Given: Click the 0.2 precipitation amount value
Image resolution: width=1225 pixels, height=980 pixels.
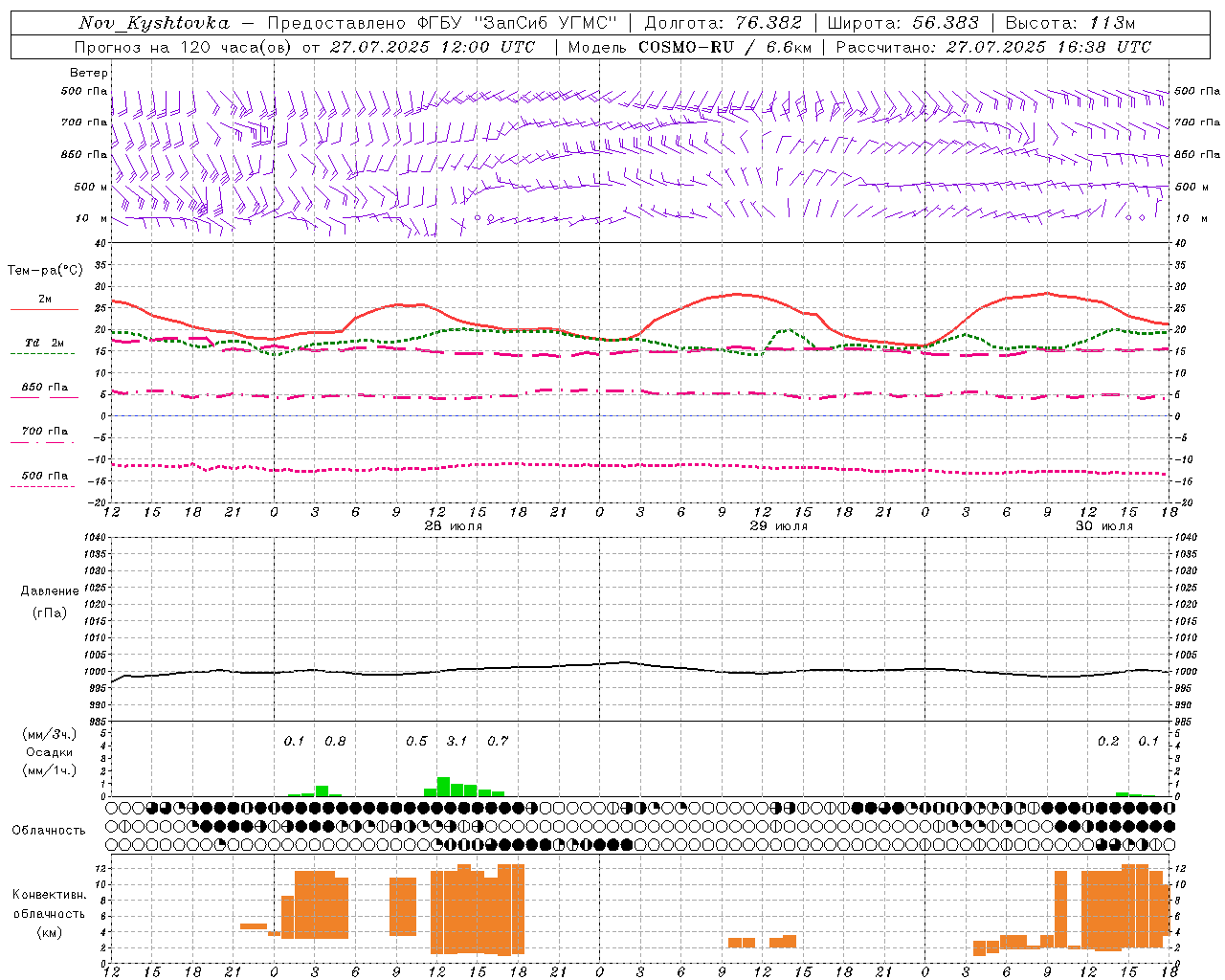Looking at the screenshot, I should (1108, 741).
